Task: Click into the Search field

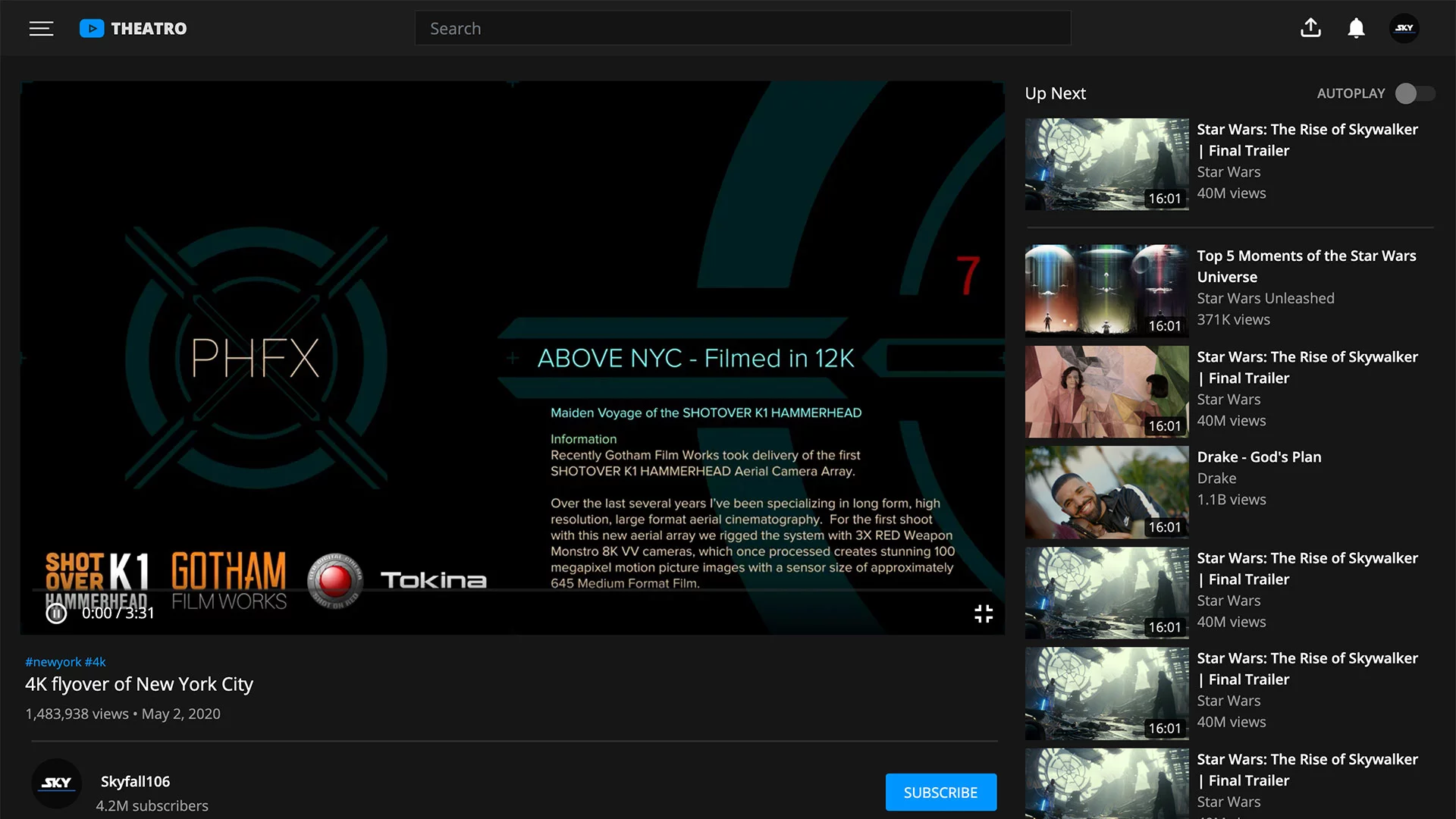Action: point(742,28)
